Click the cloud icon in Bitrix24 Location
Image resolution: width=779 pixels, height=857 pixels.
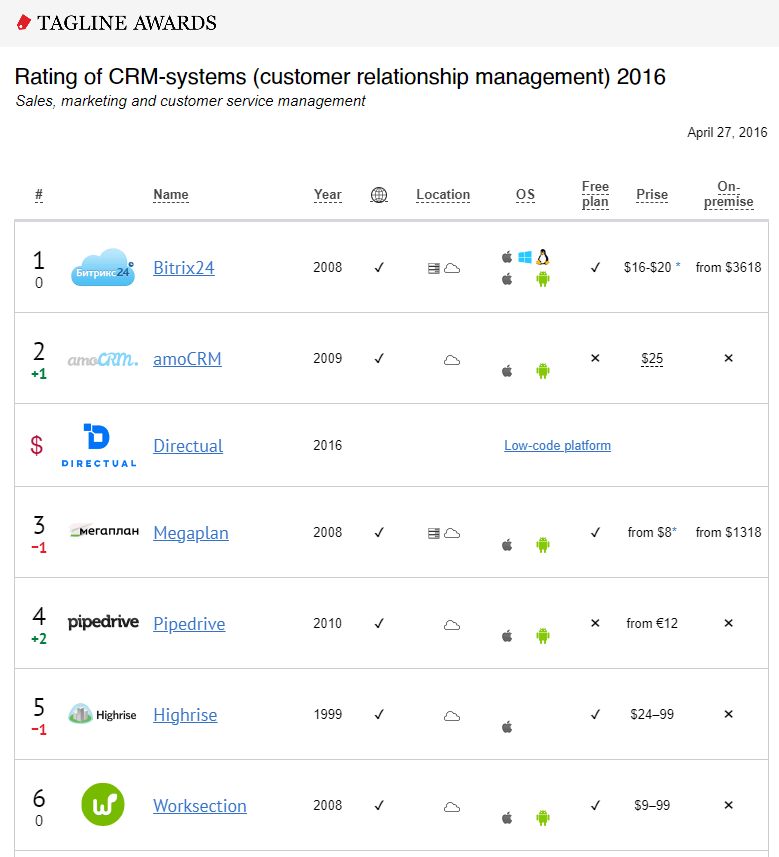[x=452, y=268]
